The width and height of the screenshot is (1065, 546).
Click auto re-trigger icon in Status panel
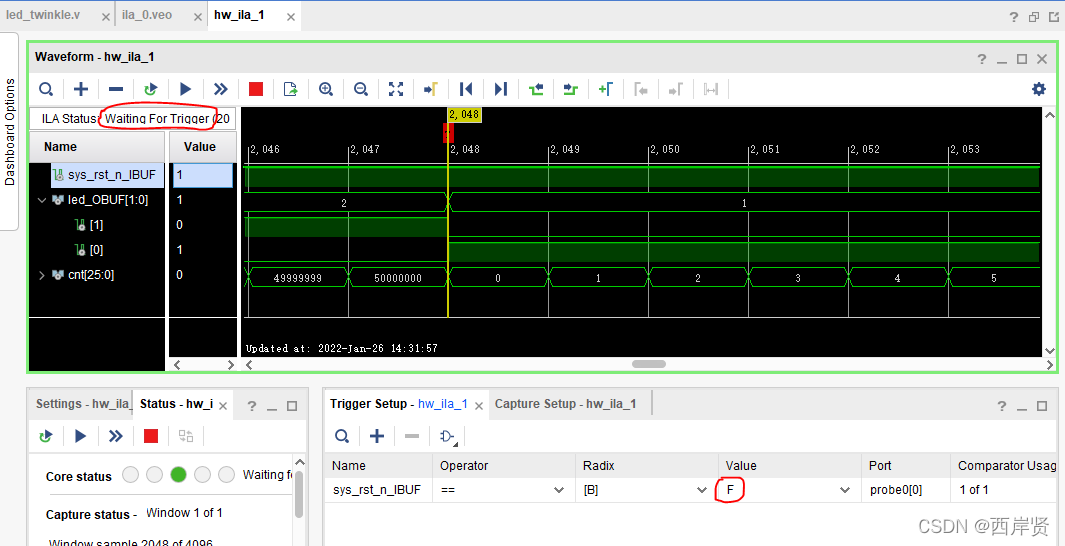click(46, 436)
